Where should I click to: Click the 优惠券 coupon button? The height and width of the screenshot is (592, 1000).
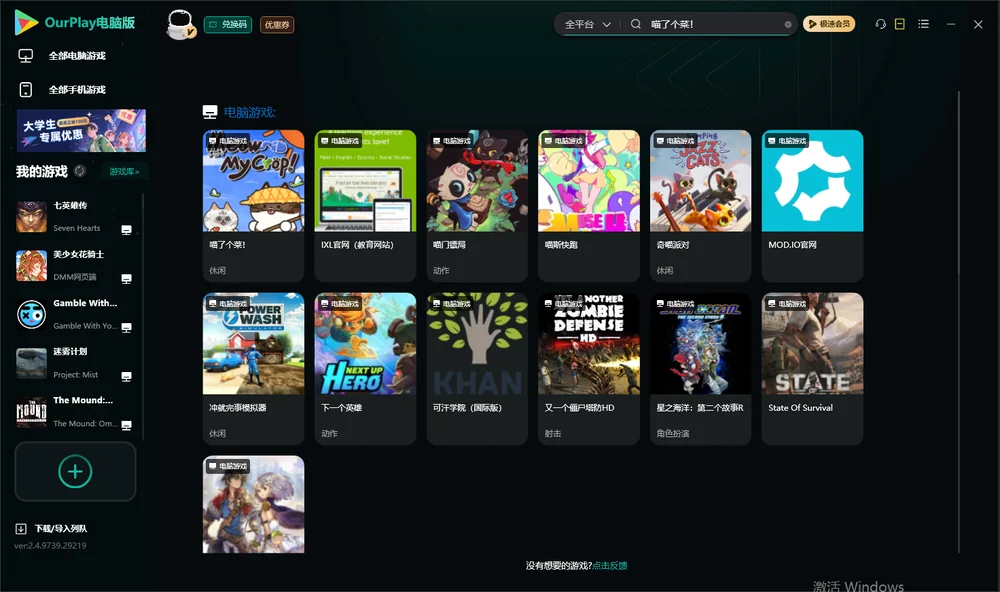[277, 25]
